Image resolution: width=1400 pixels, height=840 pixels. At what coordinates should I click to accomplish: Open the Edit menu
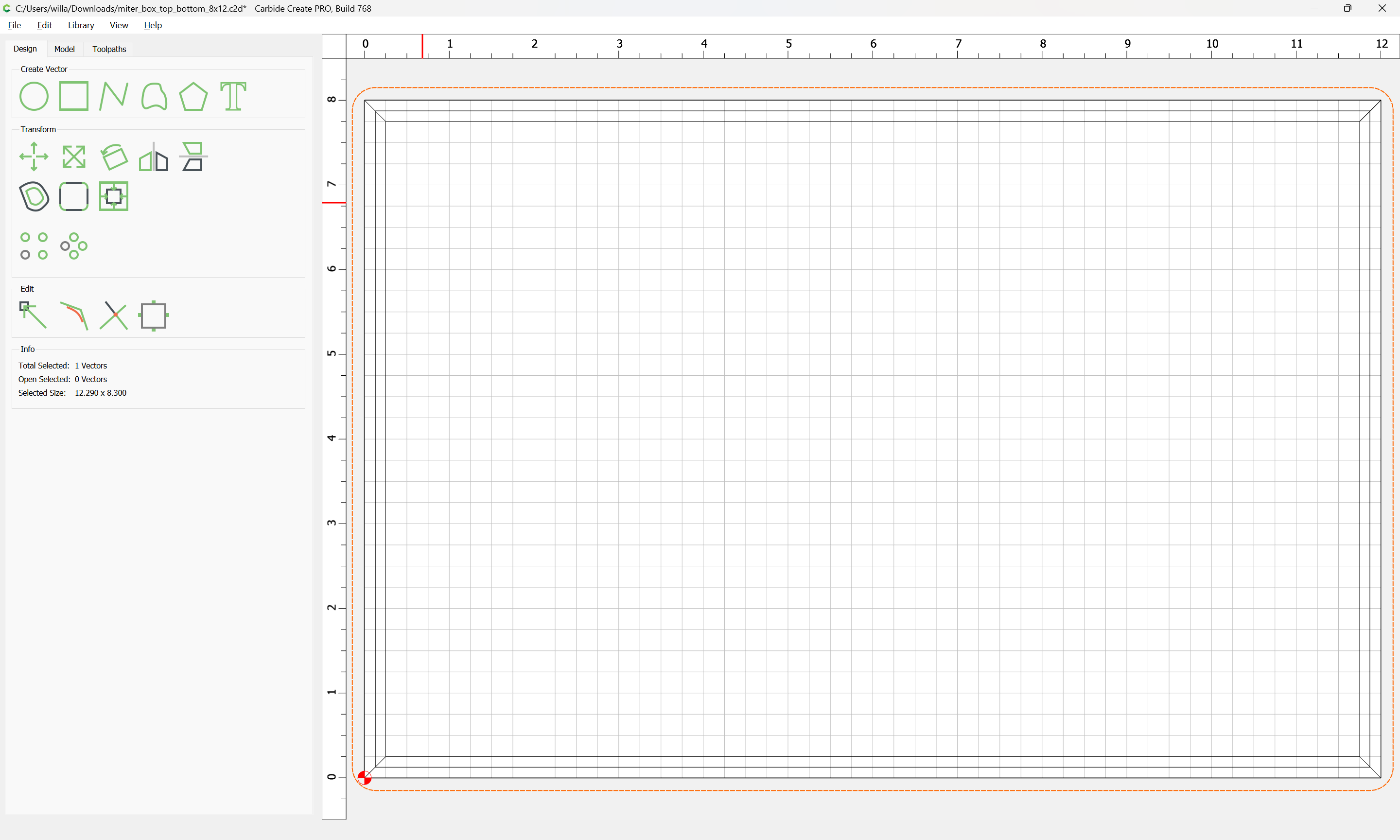point(45,25)
